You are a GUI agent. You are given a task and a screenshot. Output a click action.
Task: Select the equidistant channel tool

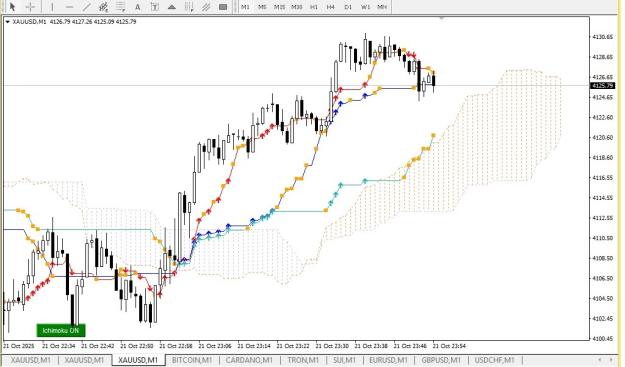[x=104, y=7]
